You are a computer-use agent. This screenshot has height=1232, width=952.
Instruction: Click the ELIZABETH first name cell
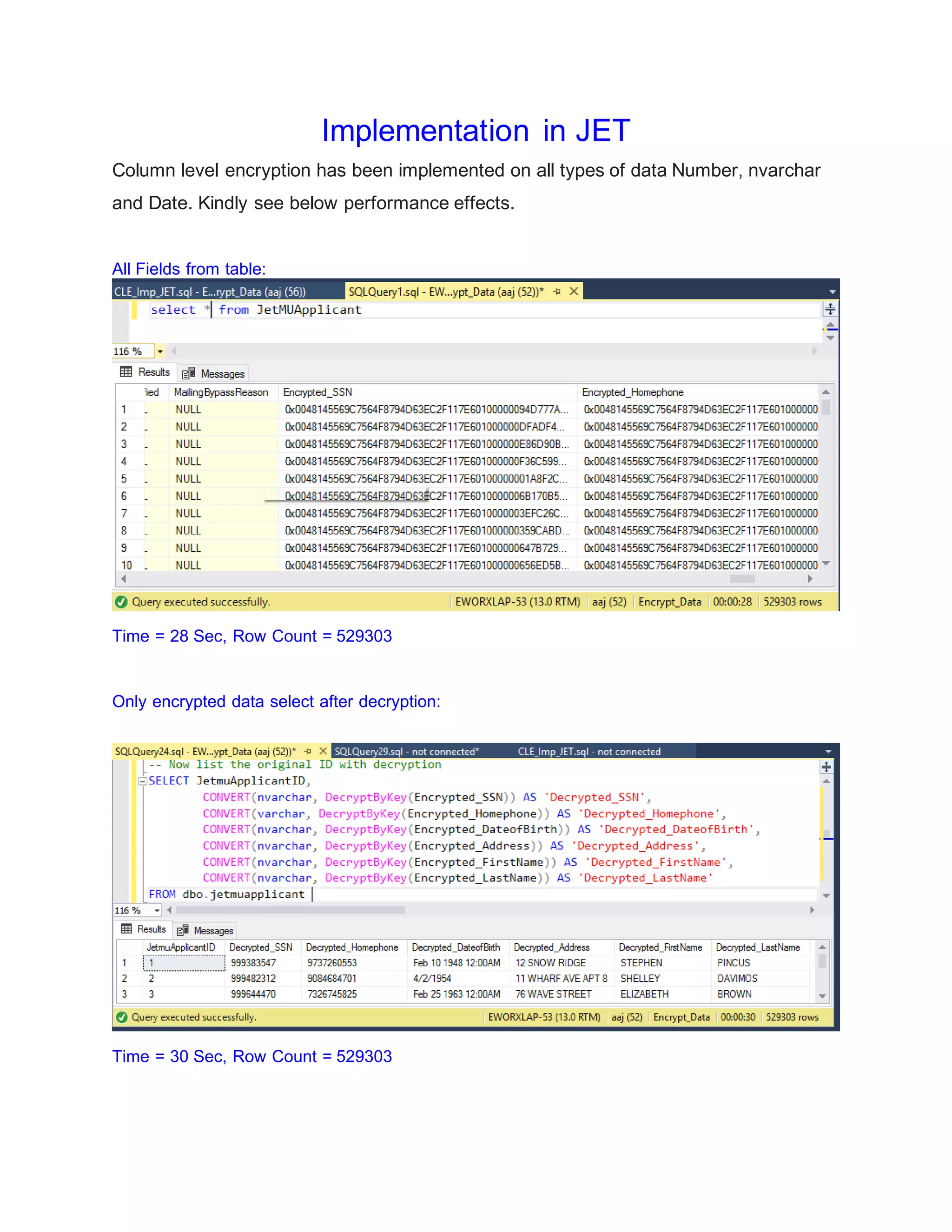[663, 994]
